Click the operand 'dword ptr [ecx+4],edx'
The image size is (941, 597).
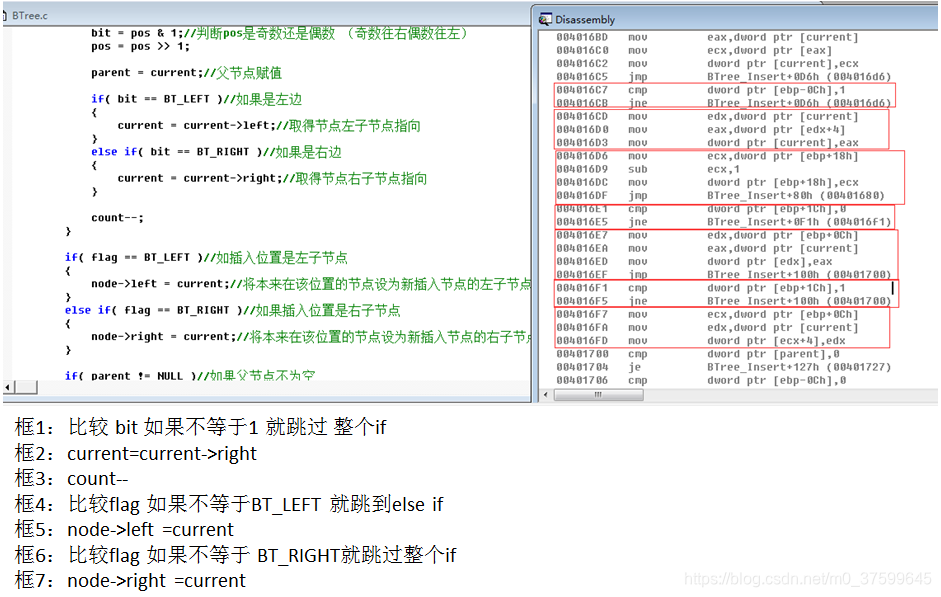[776, 341]
